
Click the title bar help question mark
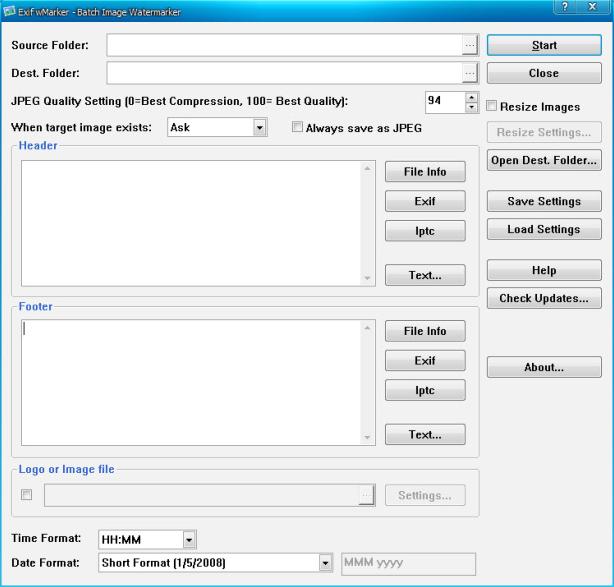tap(567, 8)
